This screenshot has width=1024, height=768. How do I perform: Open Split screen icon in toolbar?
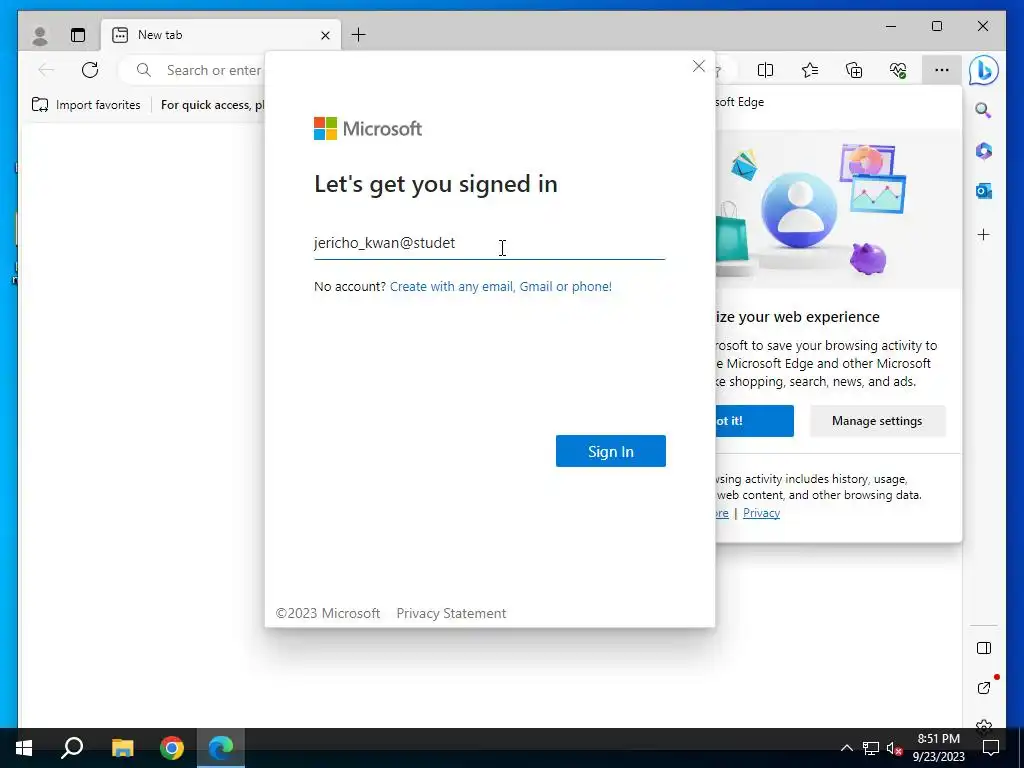[765, 70]
